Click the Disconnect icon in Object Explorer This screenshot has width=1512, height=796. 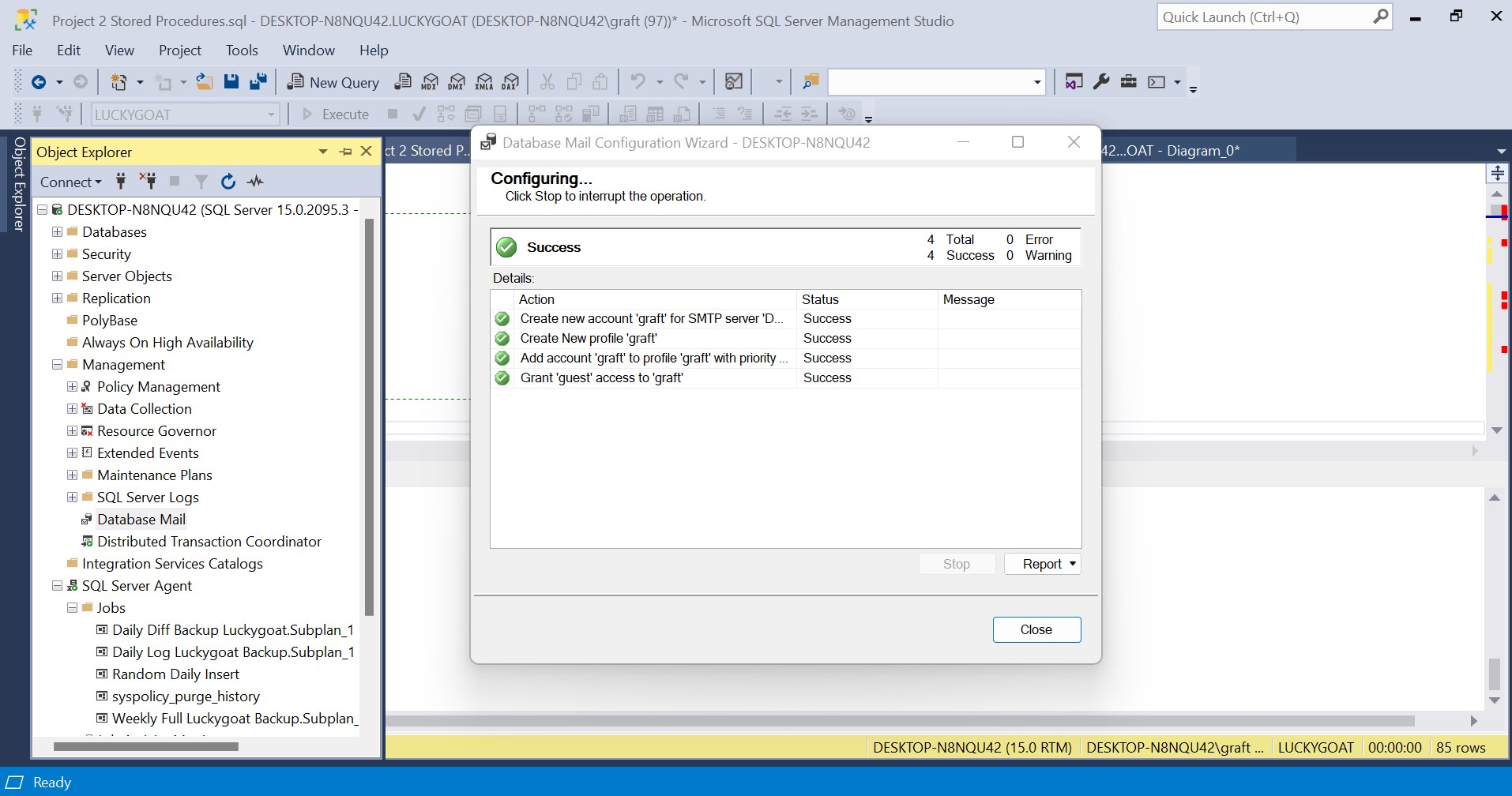[x=148, y=182]
